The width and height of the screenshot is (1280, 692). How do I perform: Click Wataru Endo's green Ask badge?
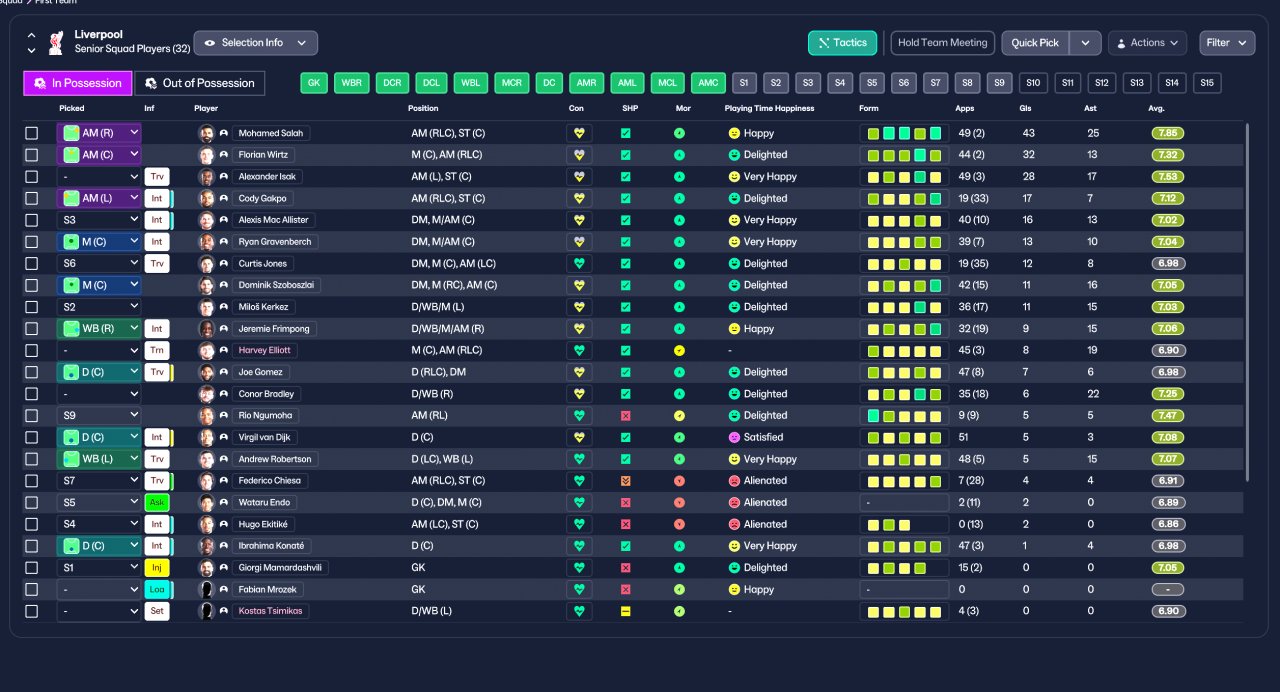[157, 503]
